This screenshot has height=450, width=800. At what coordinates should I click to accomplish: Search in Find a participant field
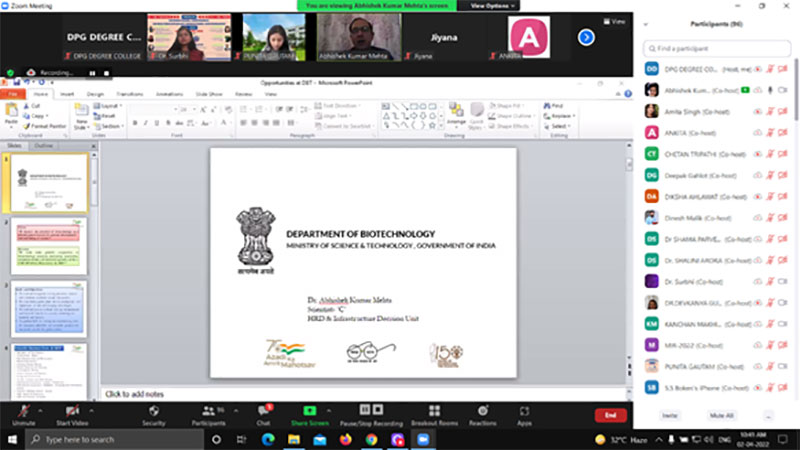(716, 48)
